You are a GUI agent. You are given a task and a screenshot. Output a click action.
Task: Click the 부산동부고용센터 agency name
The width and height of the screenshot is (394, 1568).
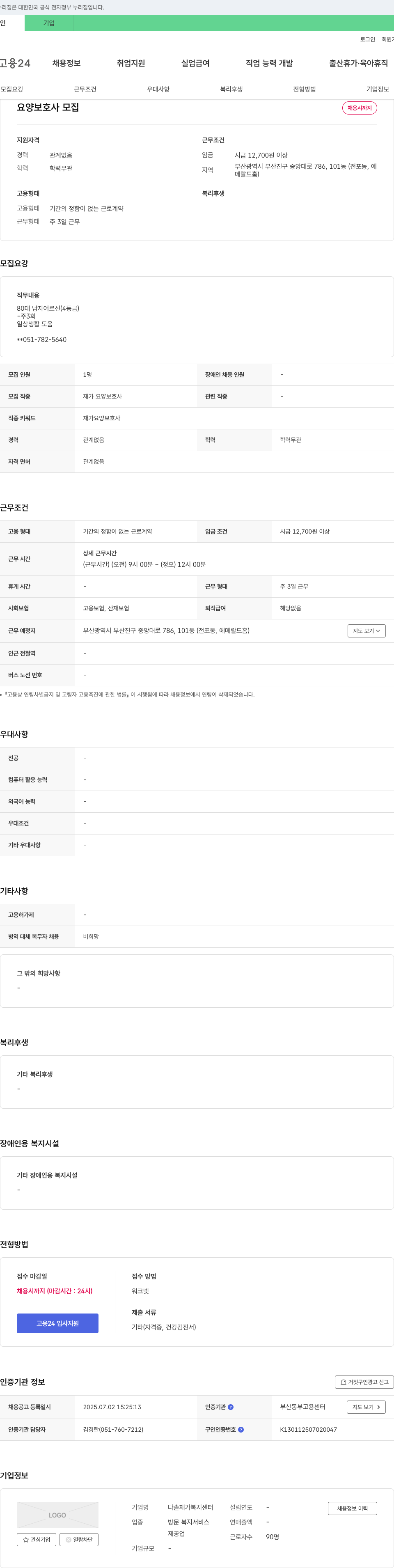pyautogui.click(x=302, y=1407)
